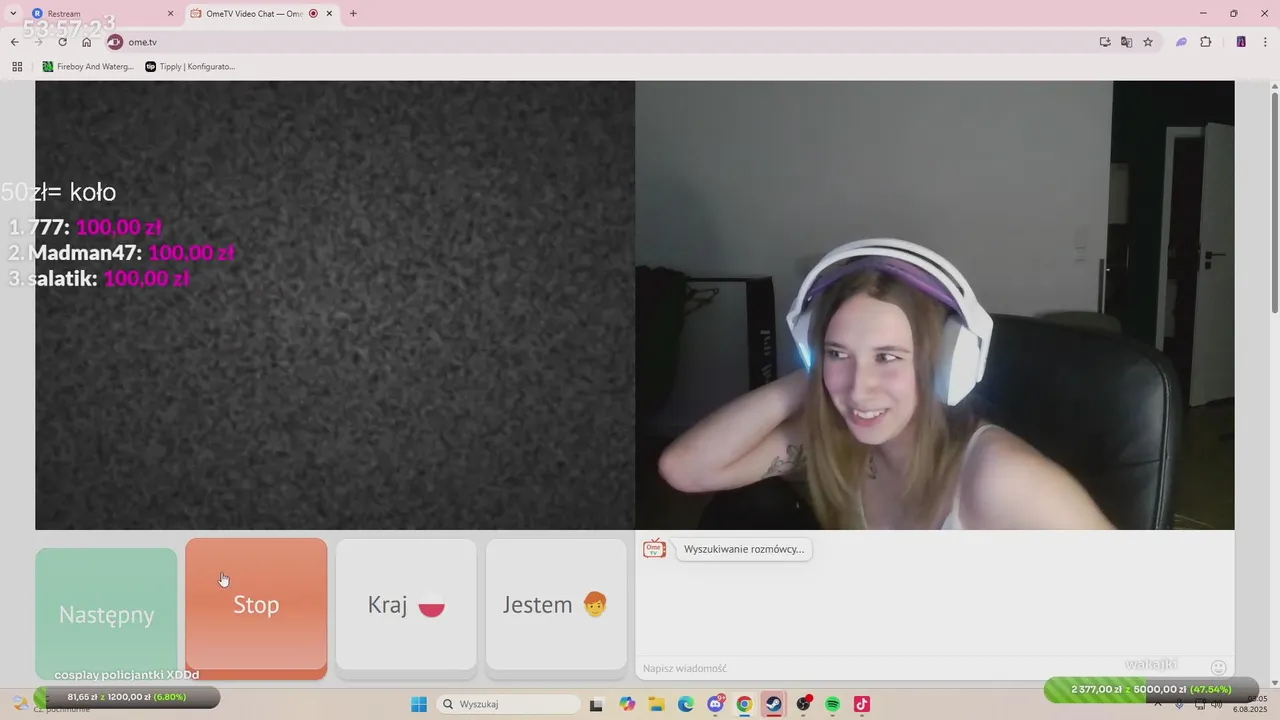Viewport: 1280px width, 720px height.
Task: Open Spotify from the taskbar
Action: (832, 704)
